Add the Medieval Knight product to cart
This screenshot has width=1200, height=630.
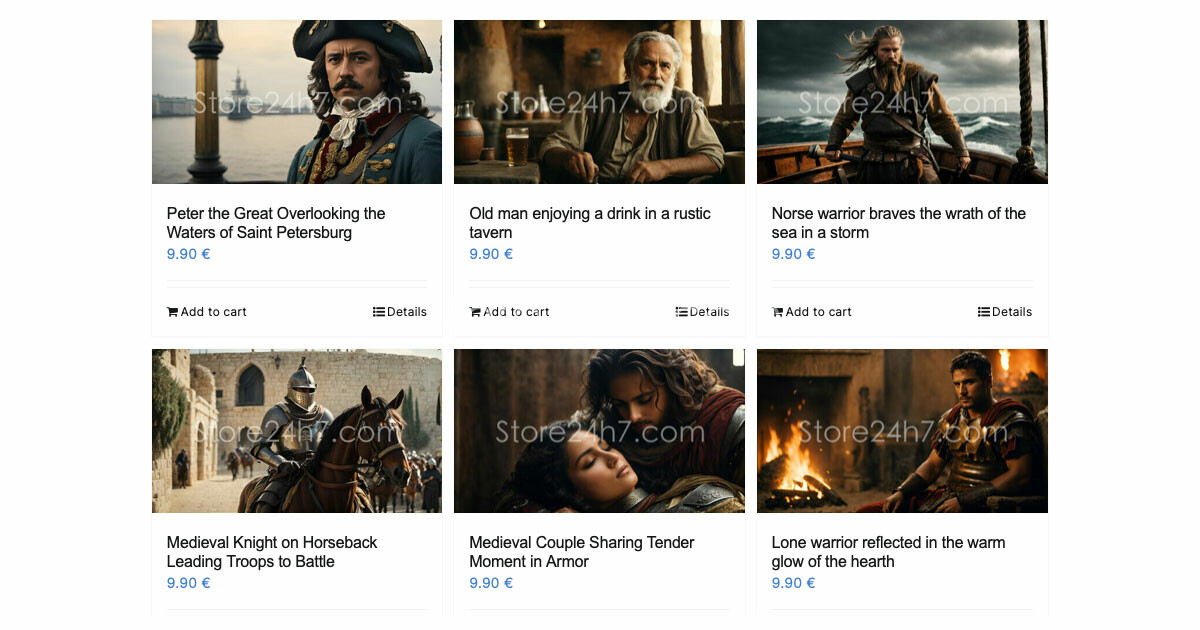206,628
